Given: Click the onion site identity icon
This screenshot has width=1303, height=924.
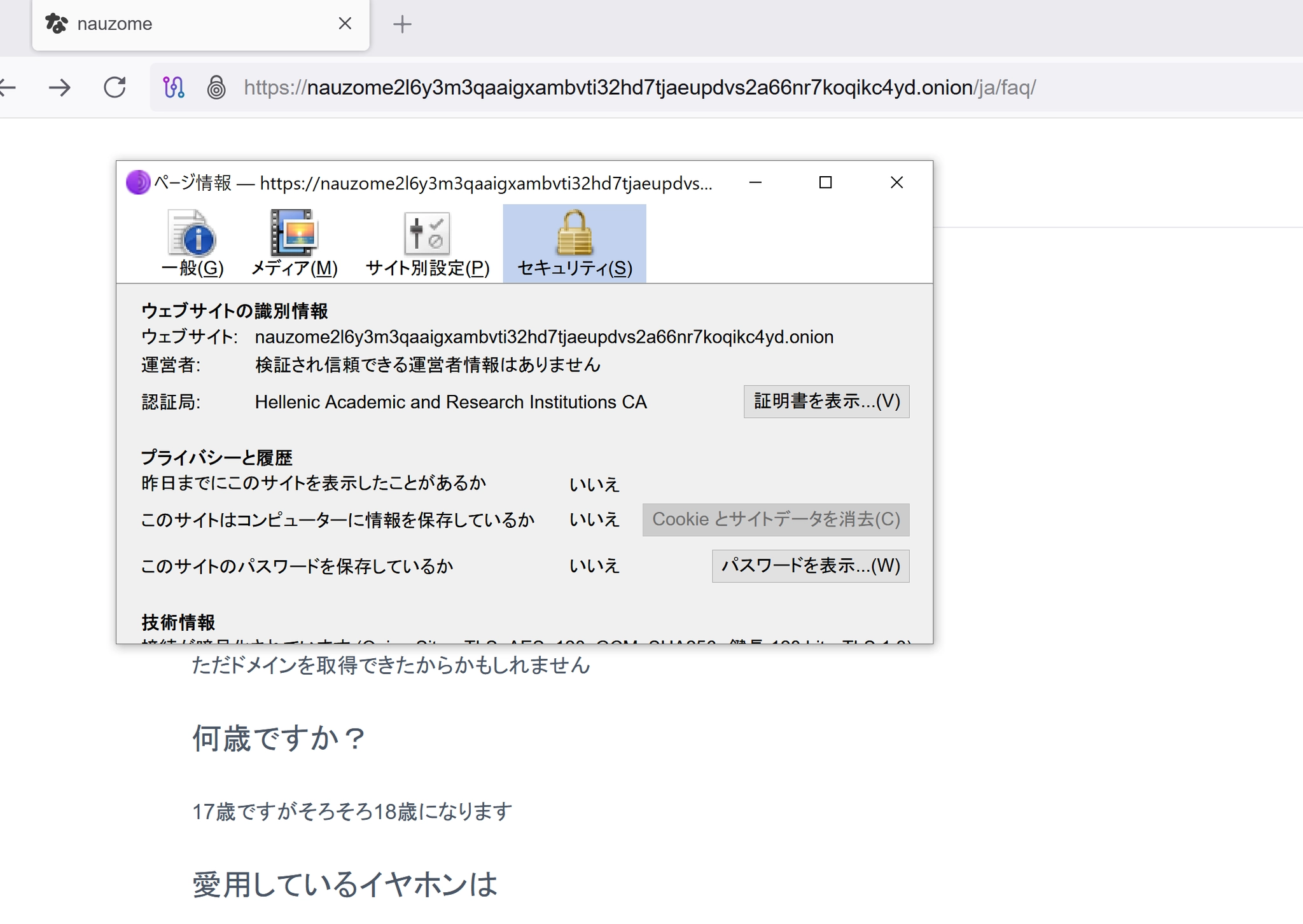Looking at the screenshot, I should click(x=216, y=87).
